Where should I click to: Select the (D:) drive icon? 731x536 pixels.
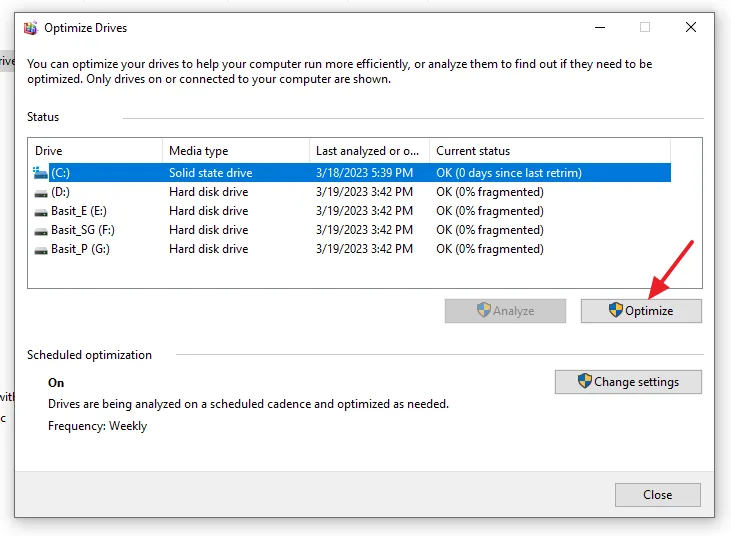pos(41,192)
